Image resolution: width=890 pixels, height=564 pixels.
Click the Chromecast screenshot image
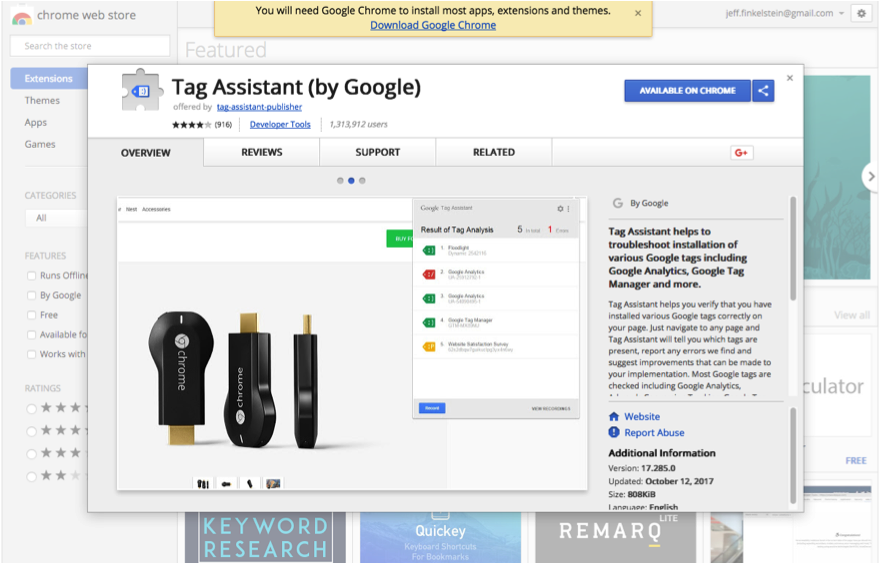coord(352,343)
